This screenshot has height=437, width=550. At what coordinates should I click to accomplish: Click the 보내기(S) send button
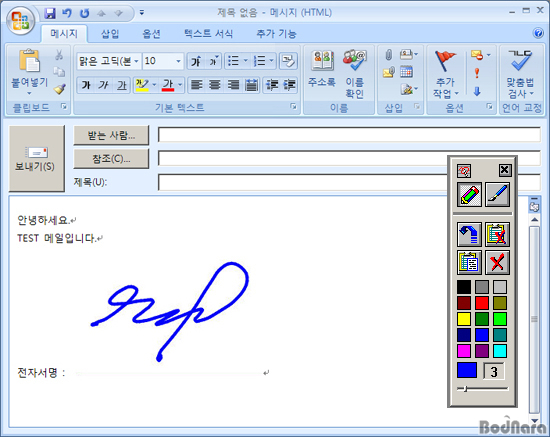click(x=36, y=159)
